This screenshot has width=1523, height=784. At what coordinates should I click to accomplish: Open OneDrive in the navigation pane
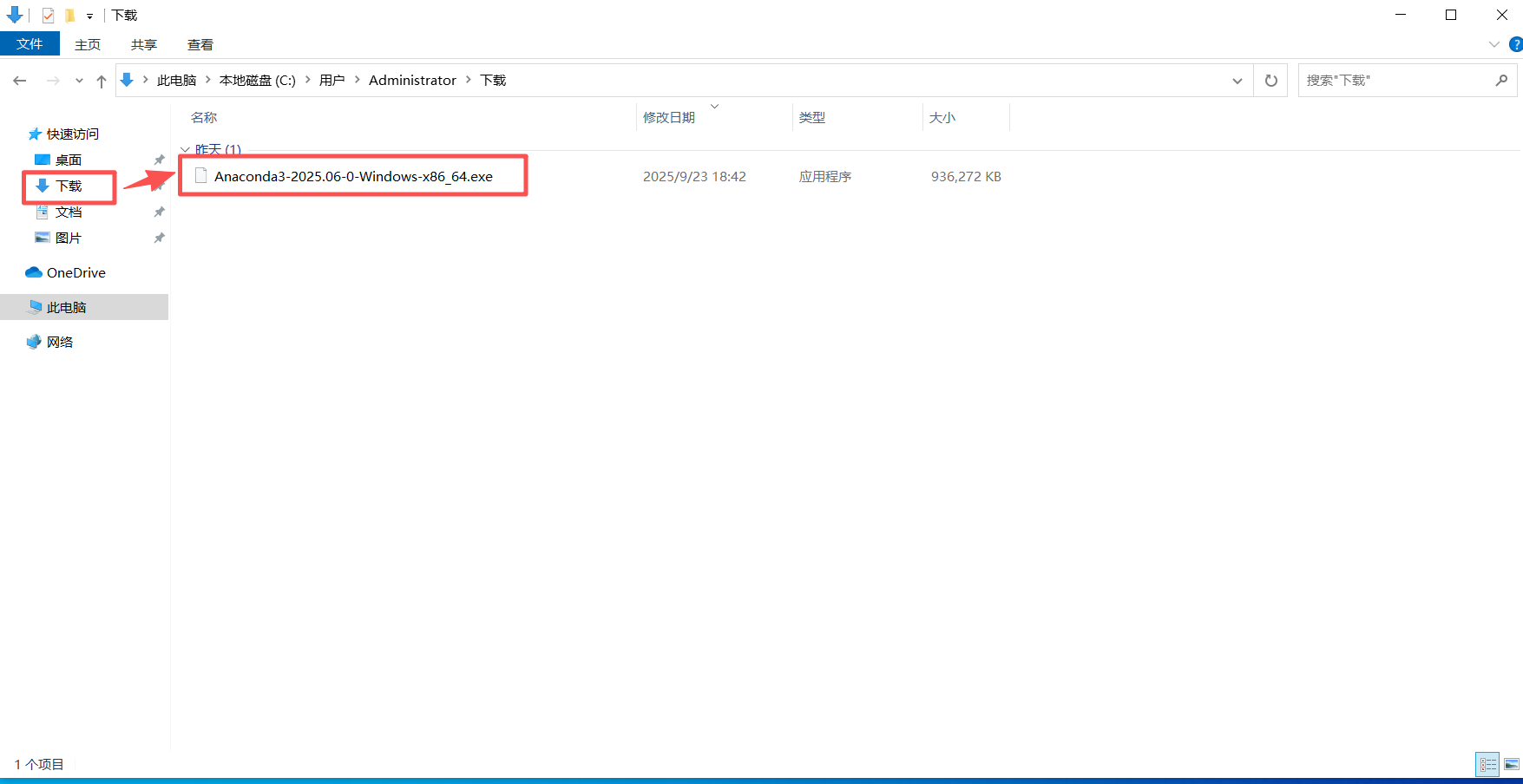(x=76, y=272)
